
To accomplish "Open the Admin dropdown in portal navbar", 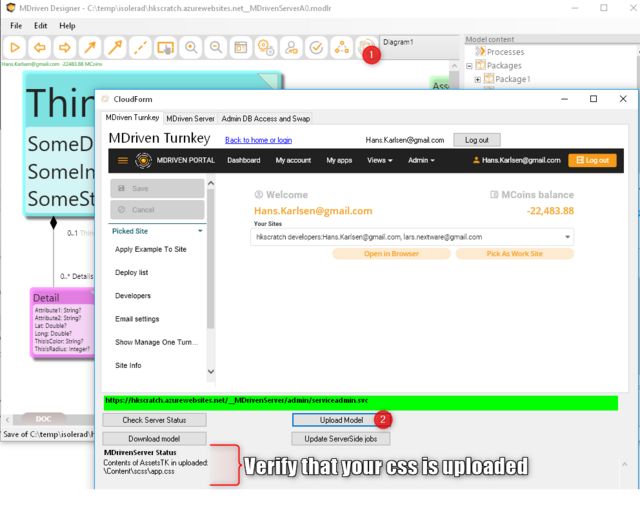I will coord(421,160).
